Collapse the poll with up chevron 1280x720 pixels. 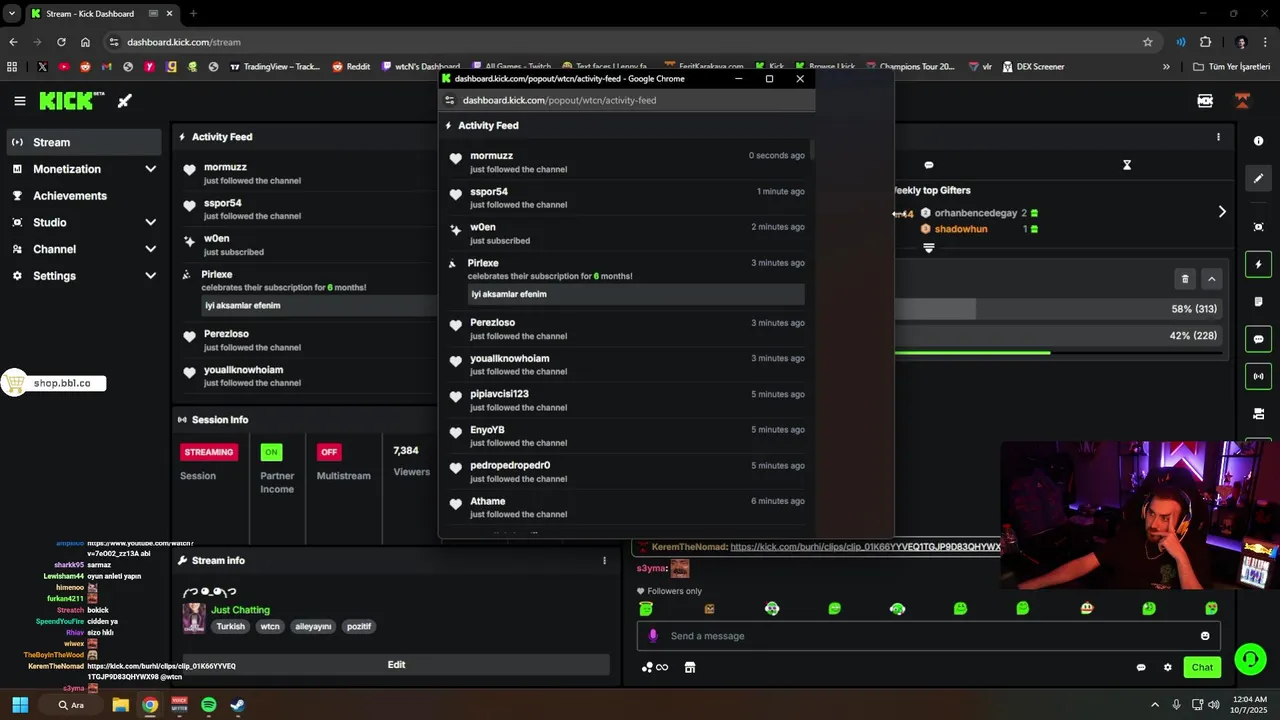click(x=1211, y=279)
